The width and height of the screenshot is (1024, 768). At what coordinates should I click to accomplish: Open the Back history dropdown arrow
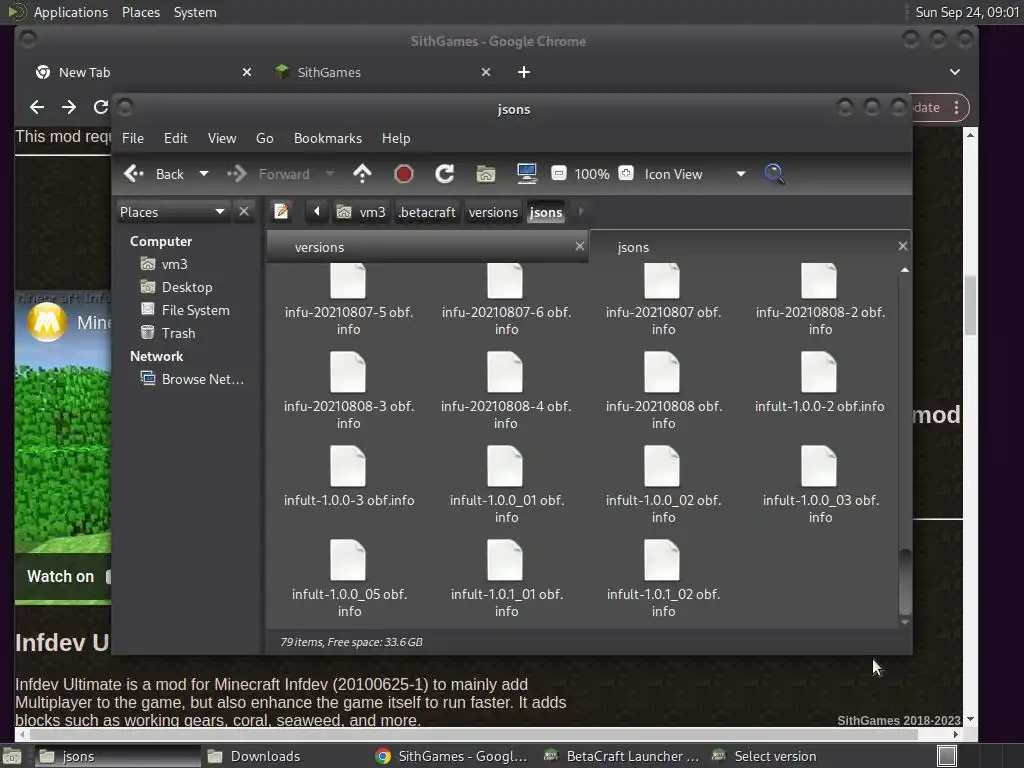pos(204,174)
